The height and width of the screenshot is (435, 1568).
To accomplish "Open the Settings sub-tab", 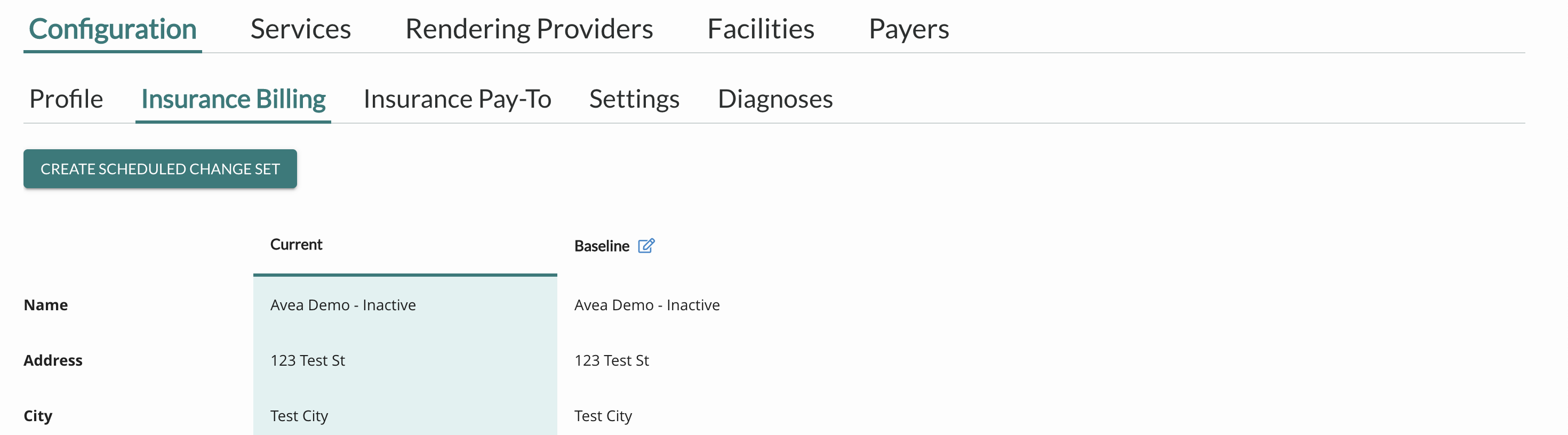I will [634, 99].
